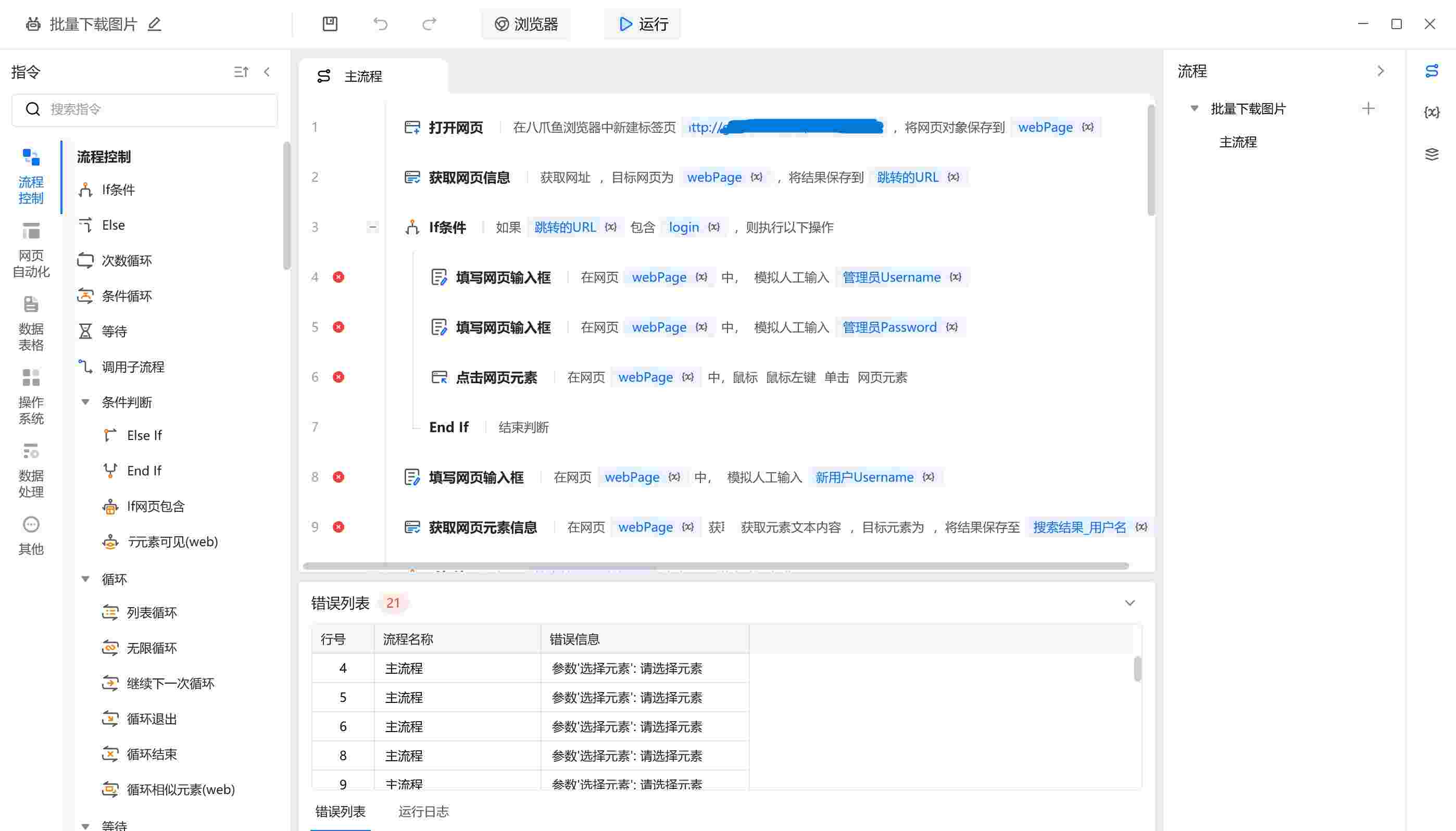
Task: Open the {x} variables panel on right
Action: (1433, 112)
